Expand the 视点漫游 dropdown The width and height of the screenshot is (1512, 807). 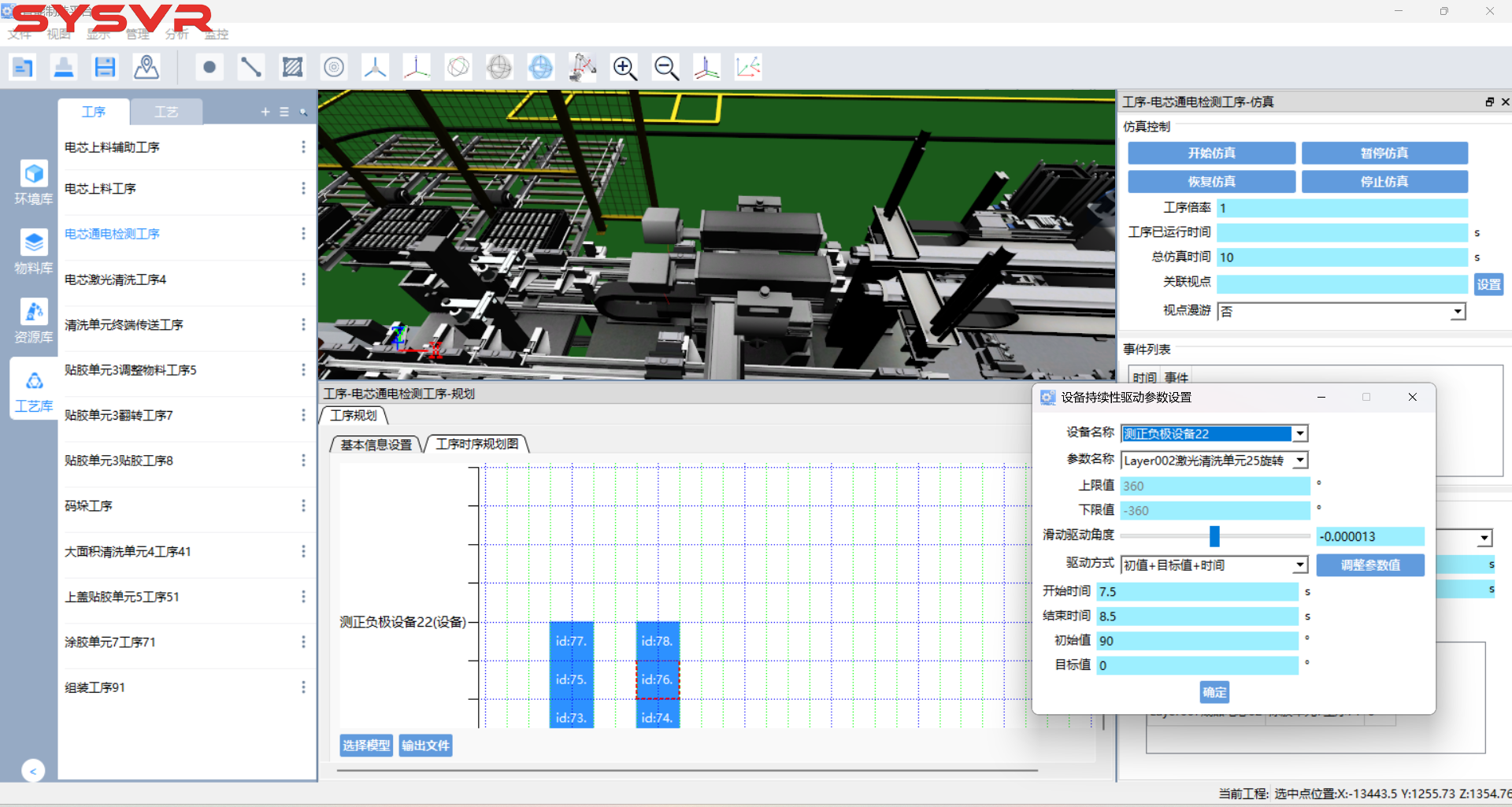click(x=1458, y=312)
